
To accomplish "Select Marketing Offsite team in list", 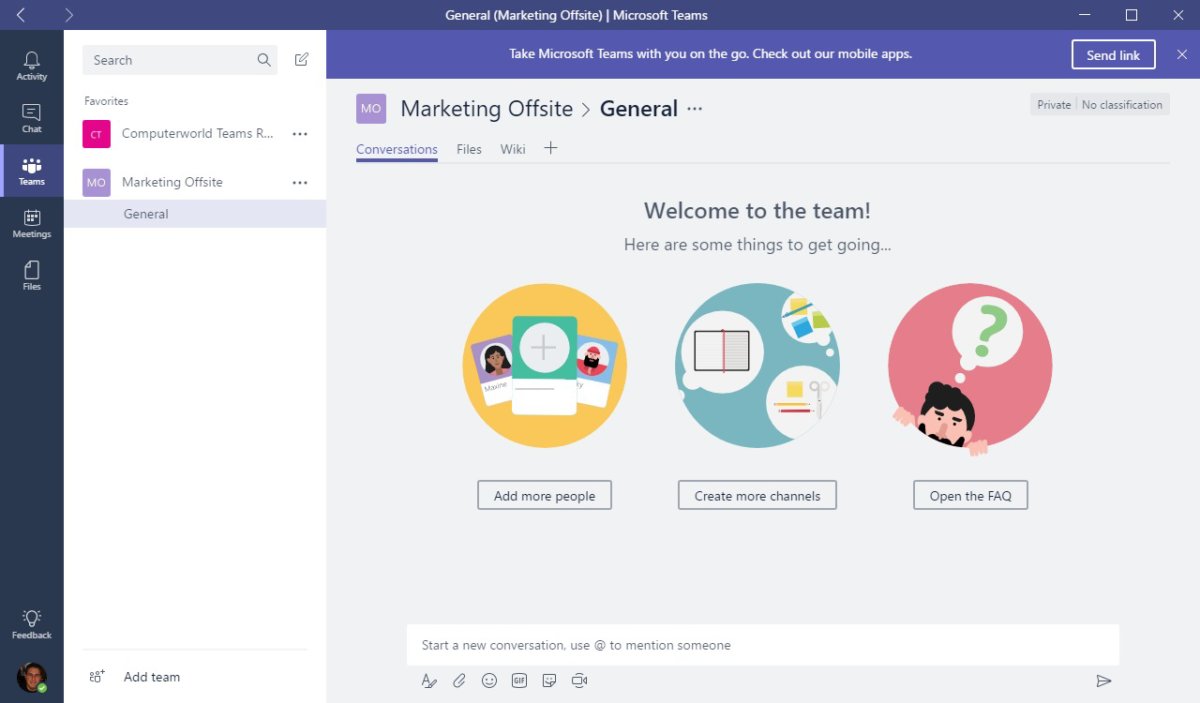I will point(172,182).
